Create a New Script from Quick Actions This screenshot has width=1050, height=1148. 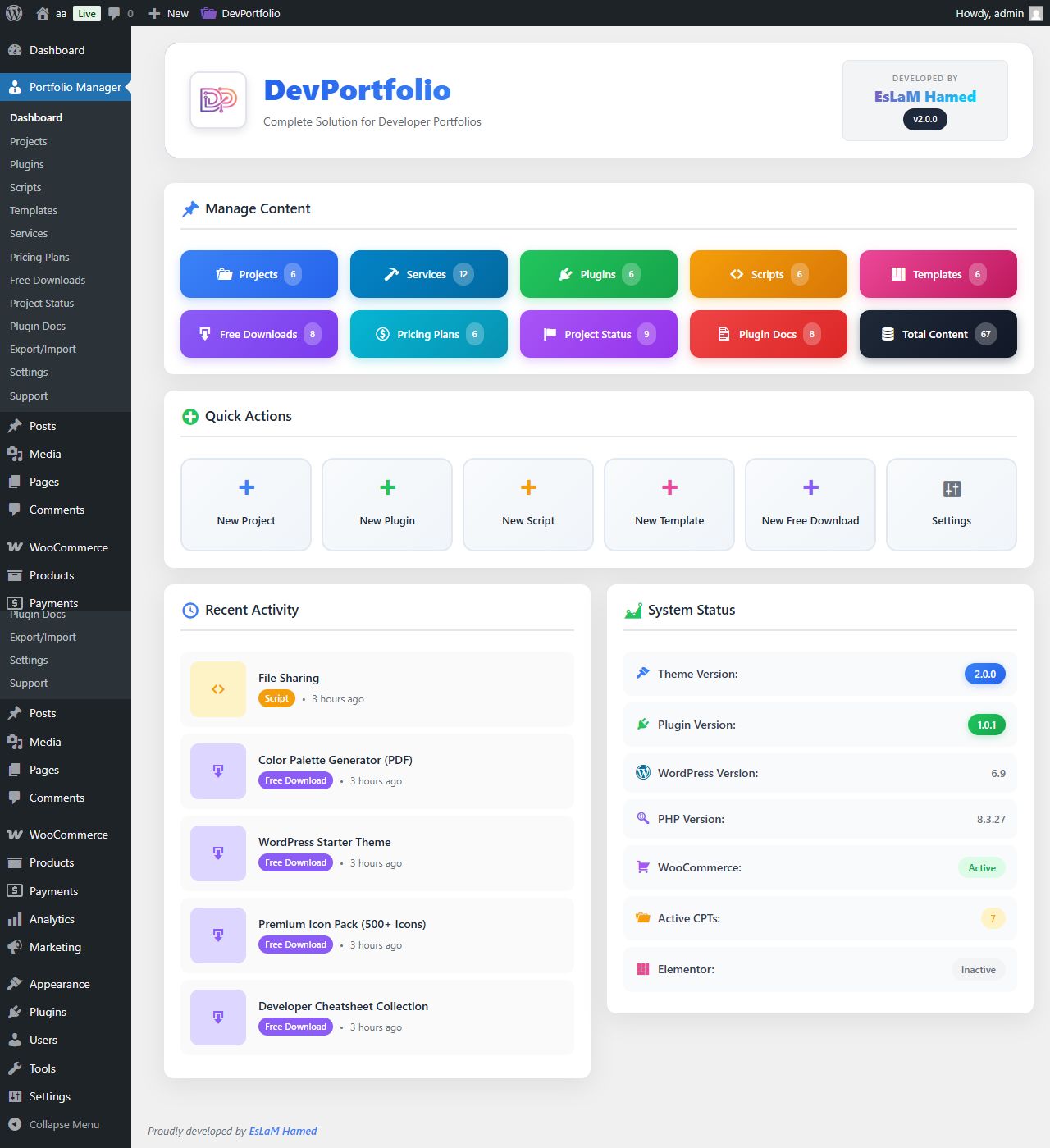coord(528,505)
